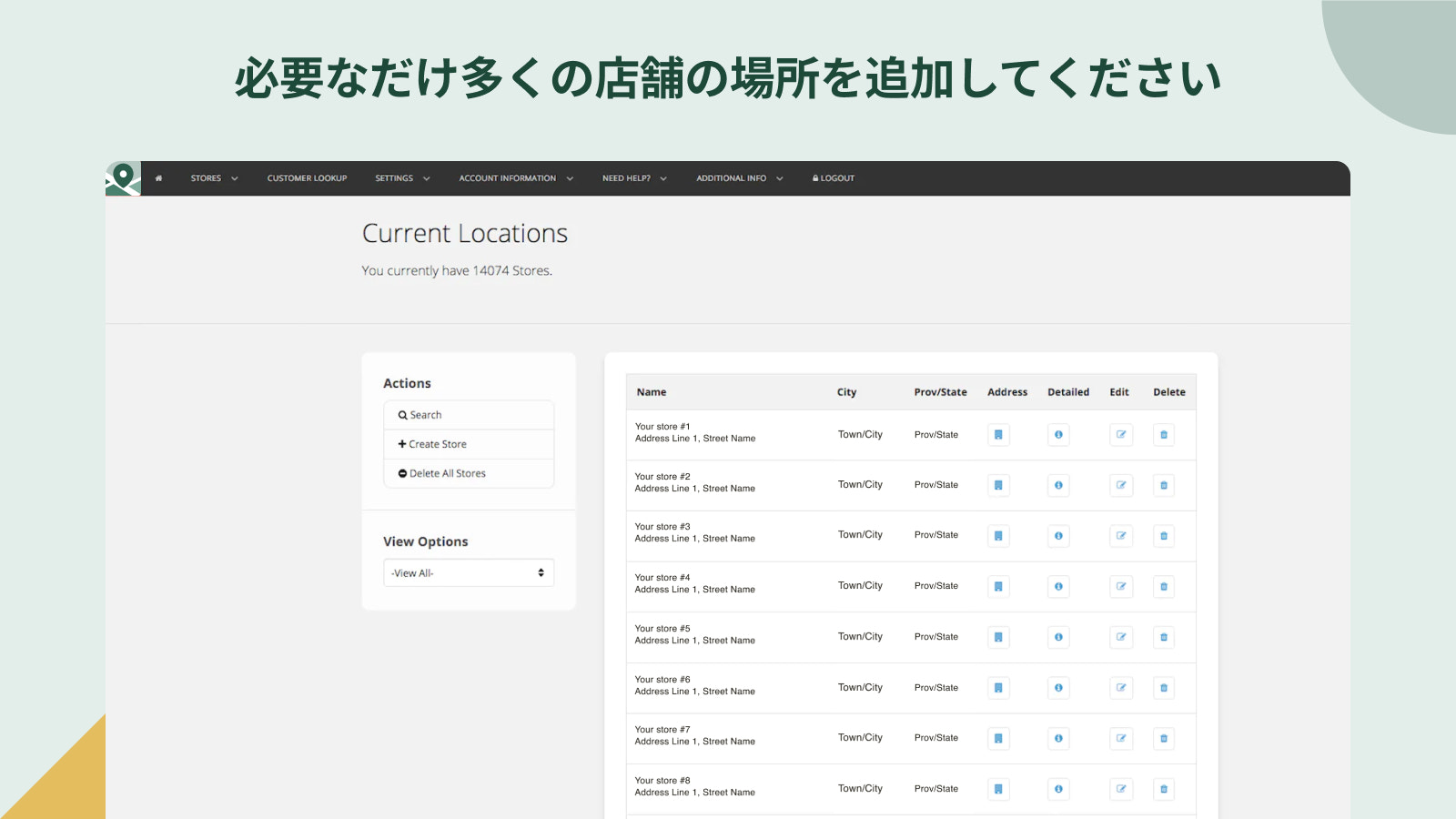The image size is (1456, 819).
Task: Expand the NEED HELP? menu
Action: pos(634,178)
